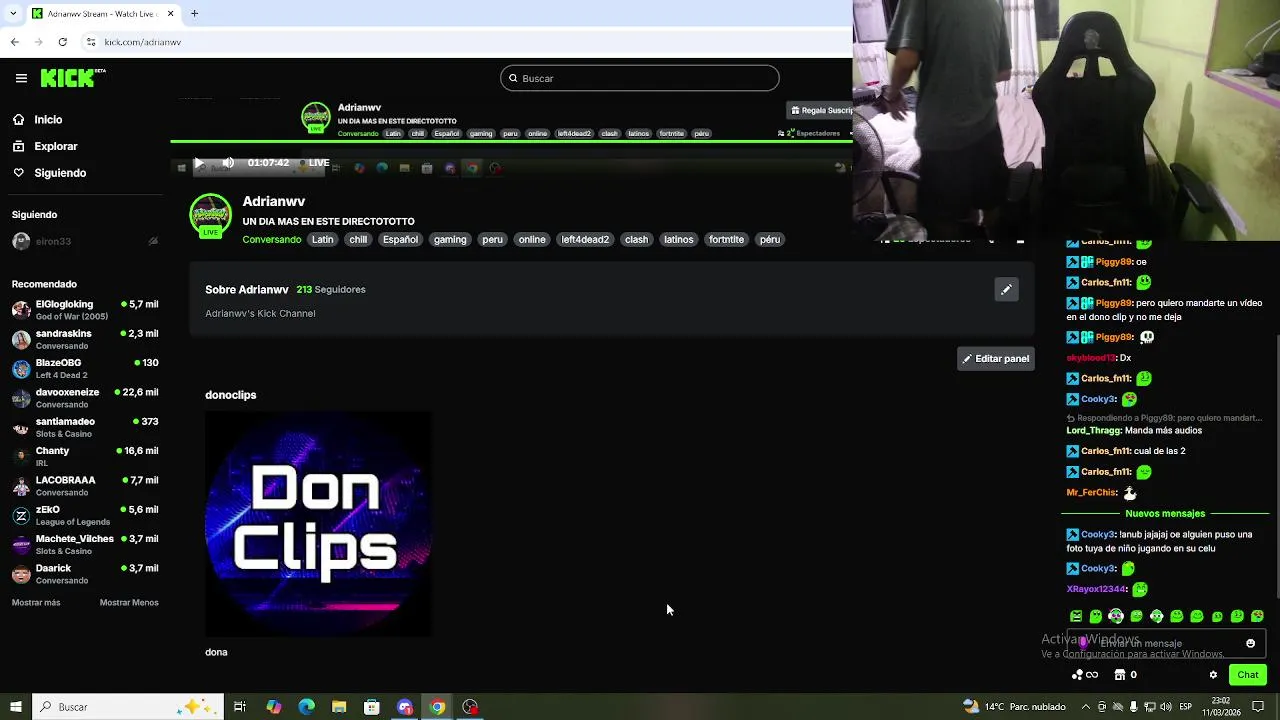Select the fortntite tag in the profile row
Viewport: 1280px width, 720px height.
726,240
